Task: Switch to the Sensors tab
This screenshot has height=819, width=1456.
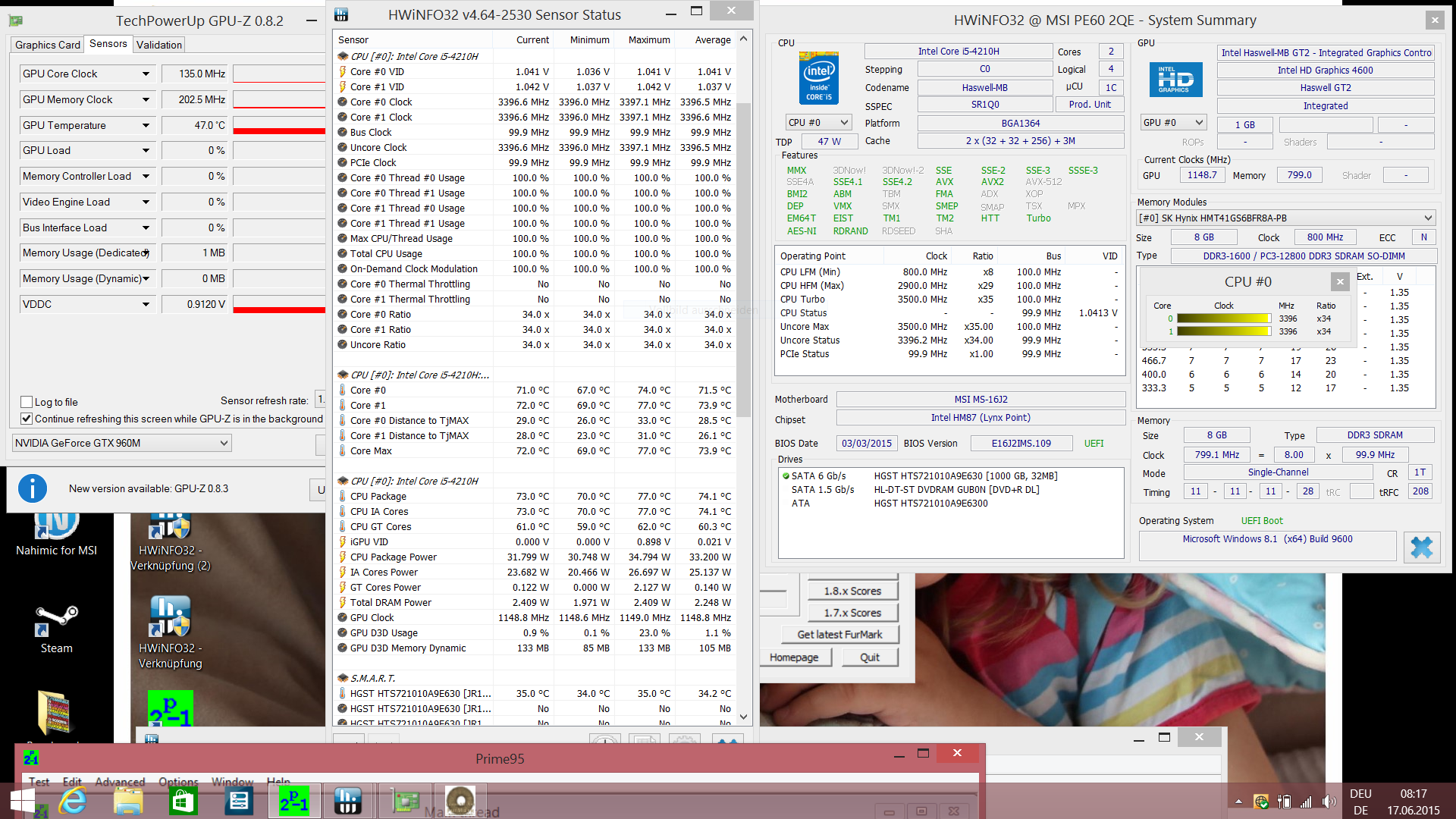Action: click(108, 44)
